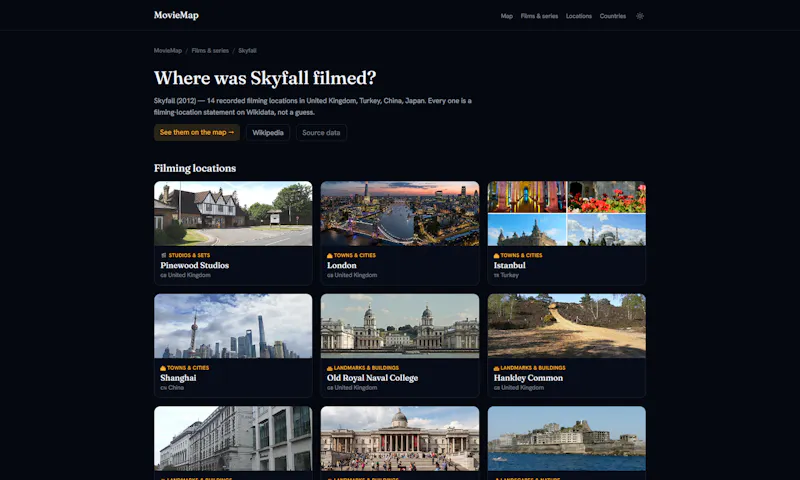Screen dimensions: 800x480
Task: Click heading 'Where was Skyfall filmed?'
Action: tap(265, 78)
